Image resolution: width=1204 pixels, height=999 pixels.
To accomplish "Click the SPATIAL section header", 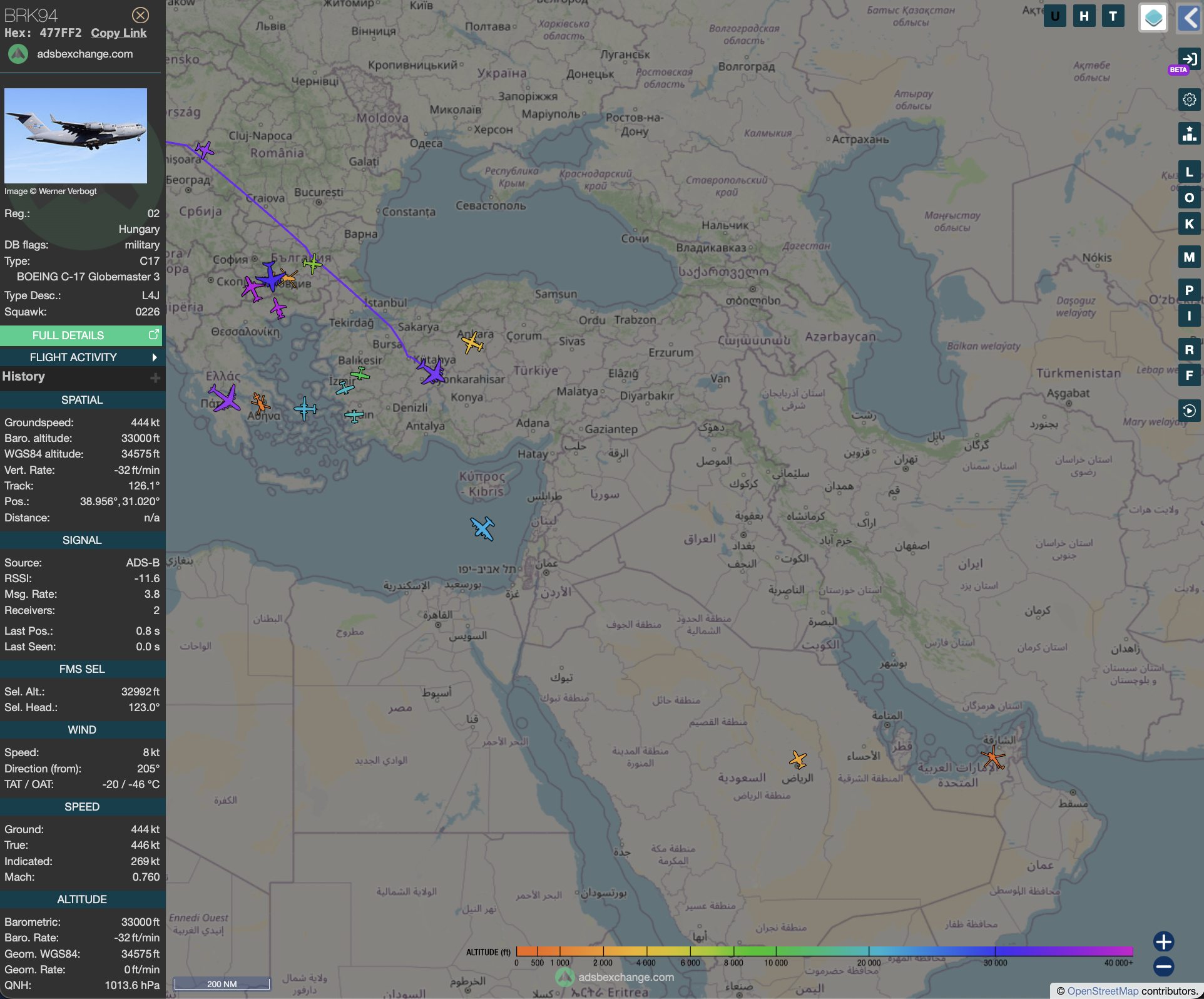I will 82,401.
